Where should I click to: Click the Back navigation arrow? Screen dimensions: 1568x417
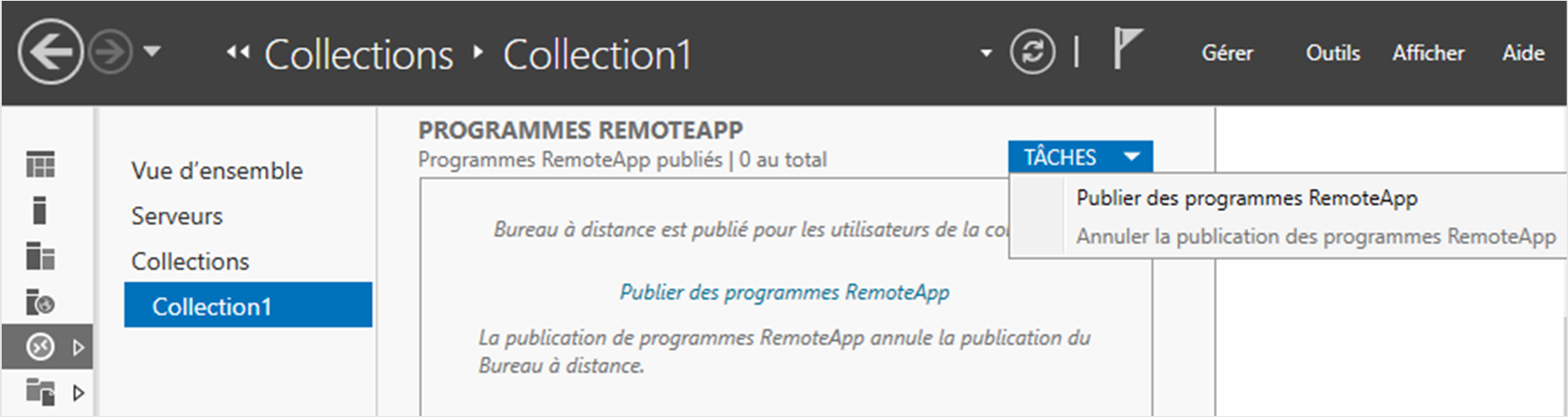(x=50, y=52)
